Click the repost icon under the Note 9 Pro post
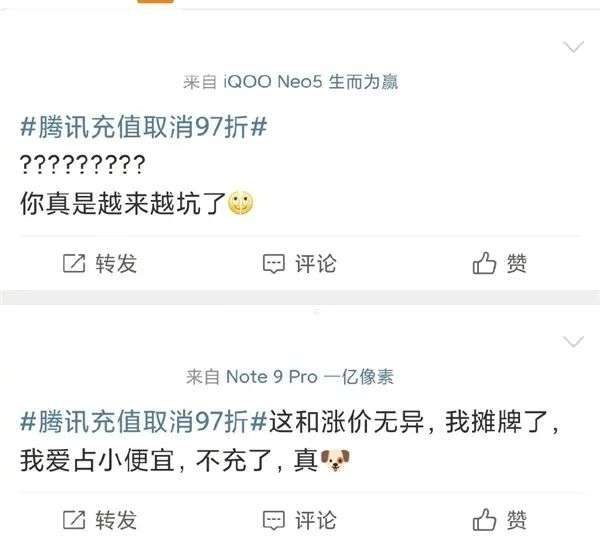This screenshot has width=600, height=546. [74, 520]
